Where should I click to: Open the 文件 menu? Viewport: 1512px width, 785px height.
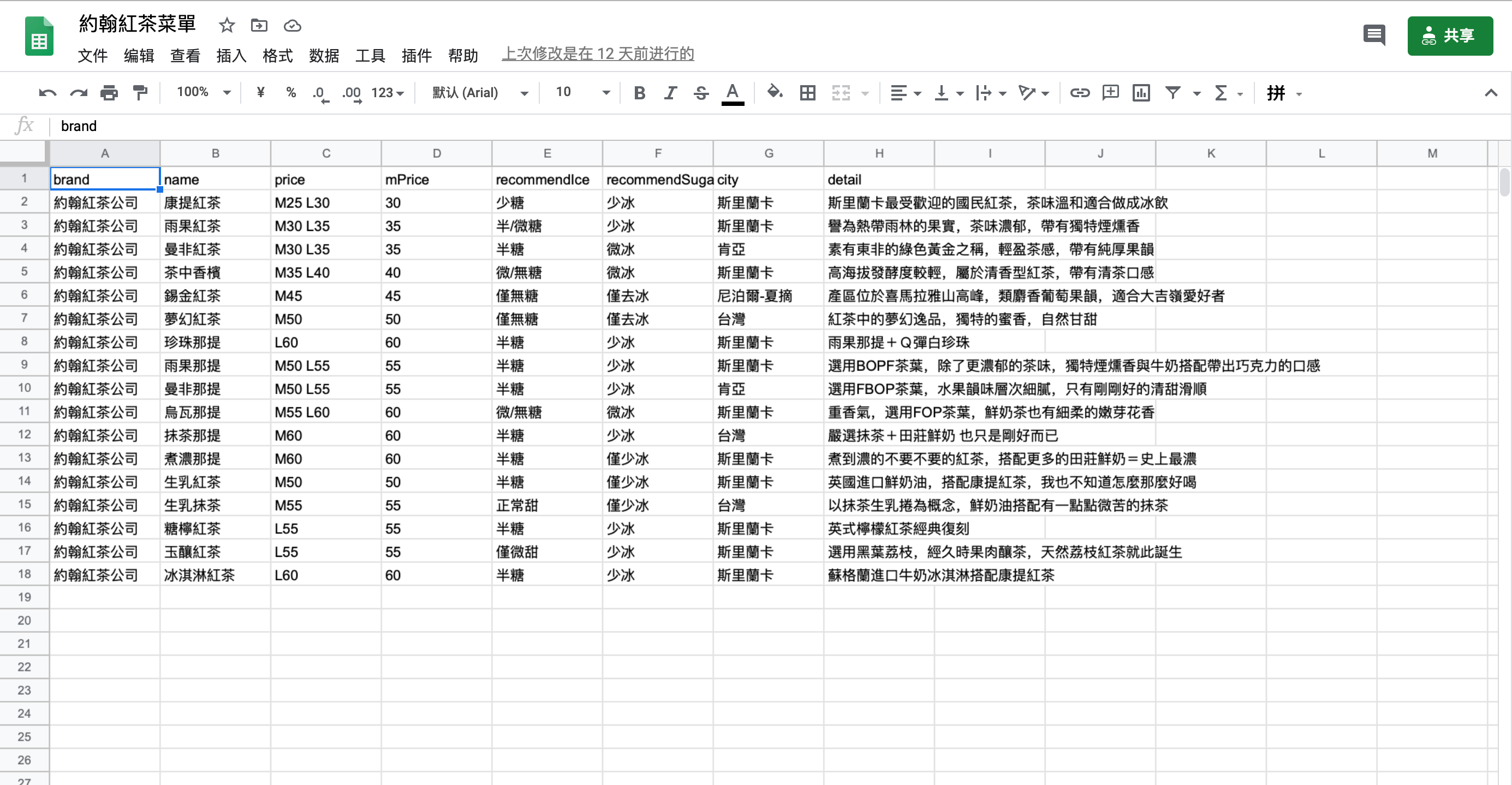(x=93, y=56)
